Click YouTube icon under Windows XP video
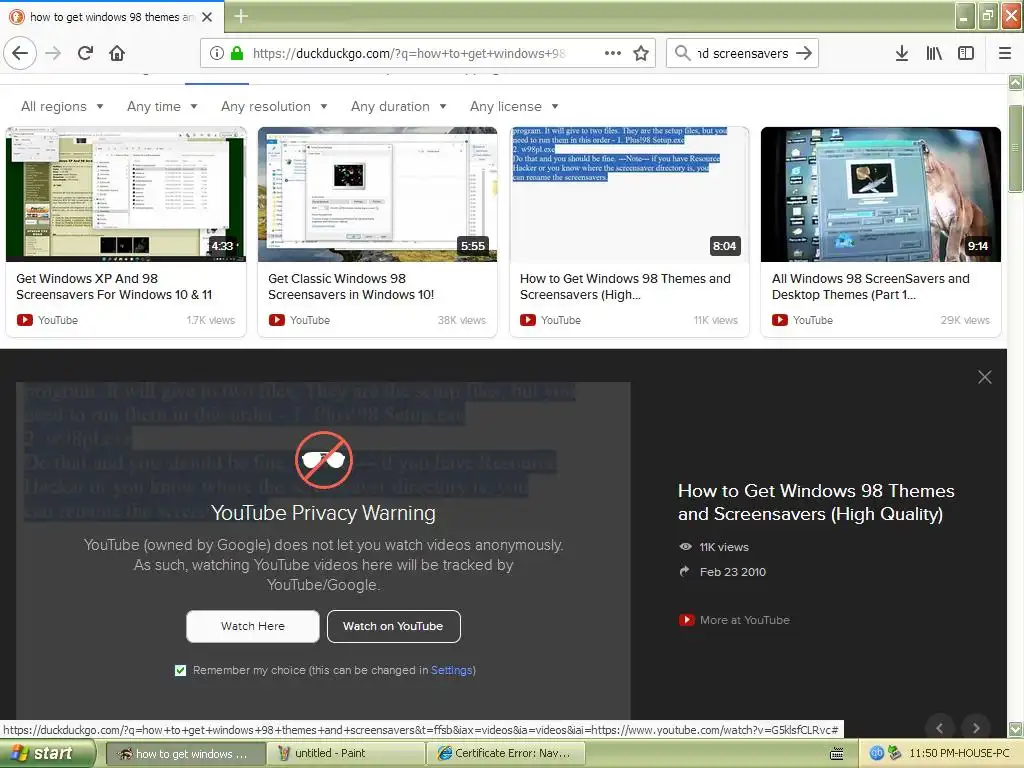1024x768 pixels. pos(25,320)
